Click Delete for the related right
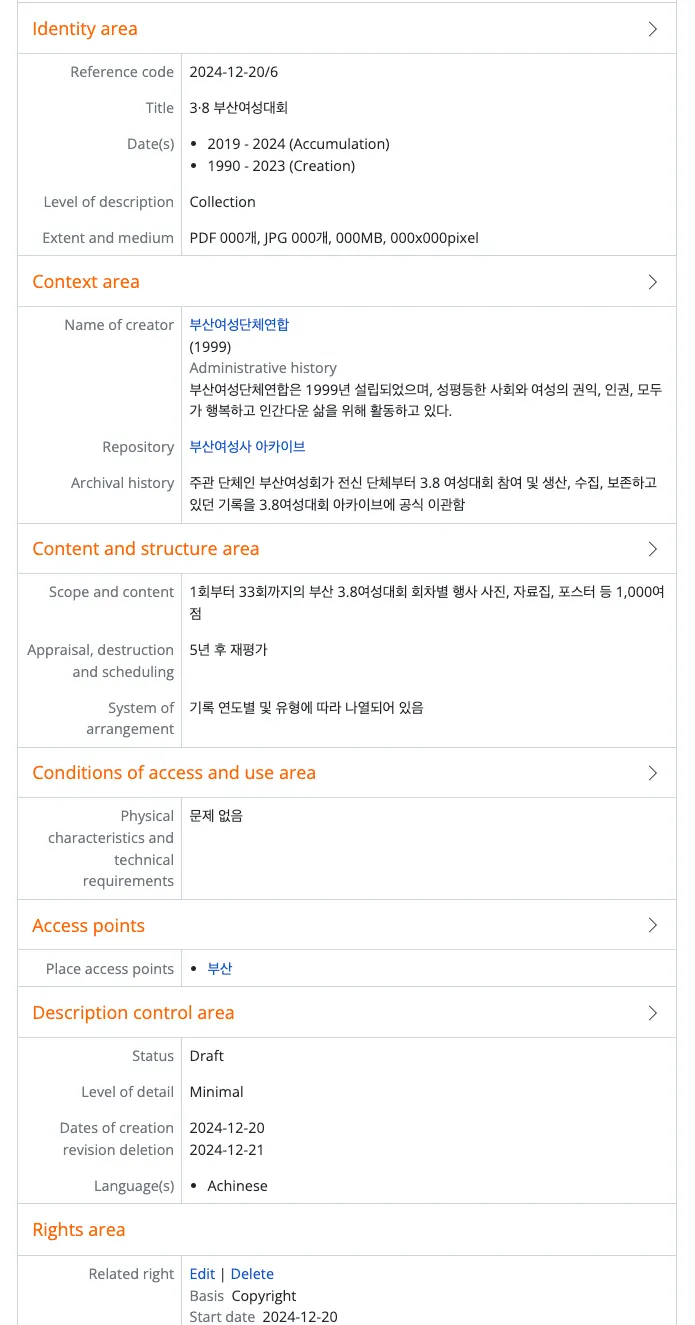The width and height of the screenshot is (695, 1325). click(x=252, y=1274)
